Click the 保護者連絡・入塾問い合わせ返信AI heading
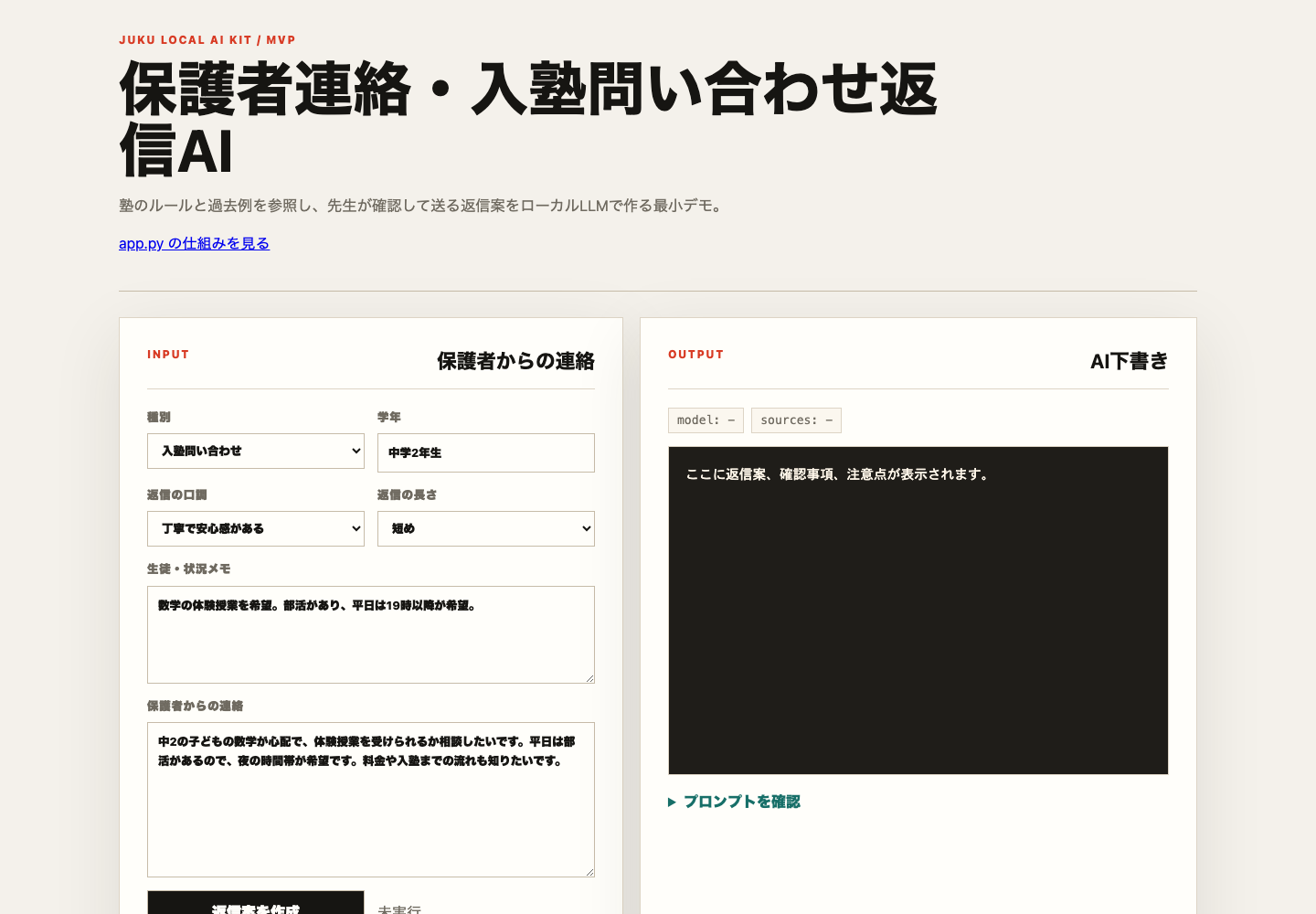Image resolution: width=1316 pixels, height=914 pixels. 528,119
